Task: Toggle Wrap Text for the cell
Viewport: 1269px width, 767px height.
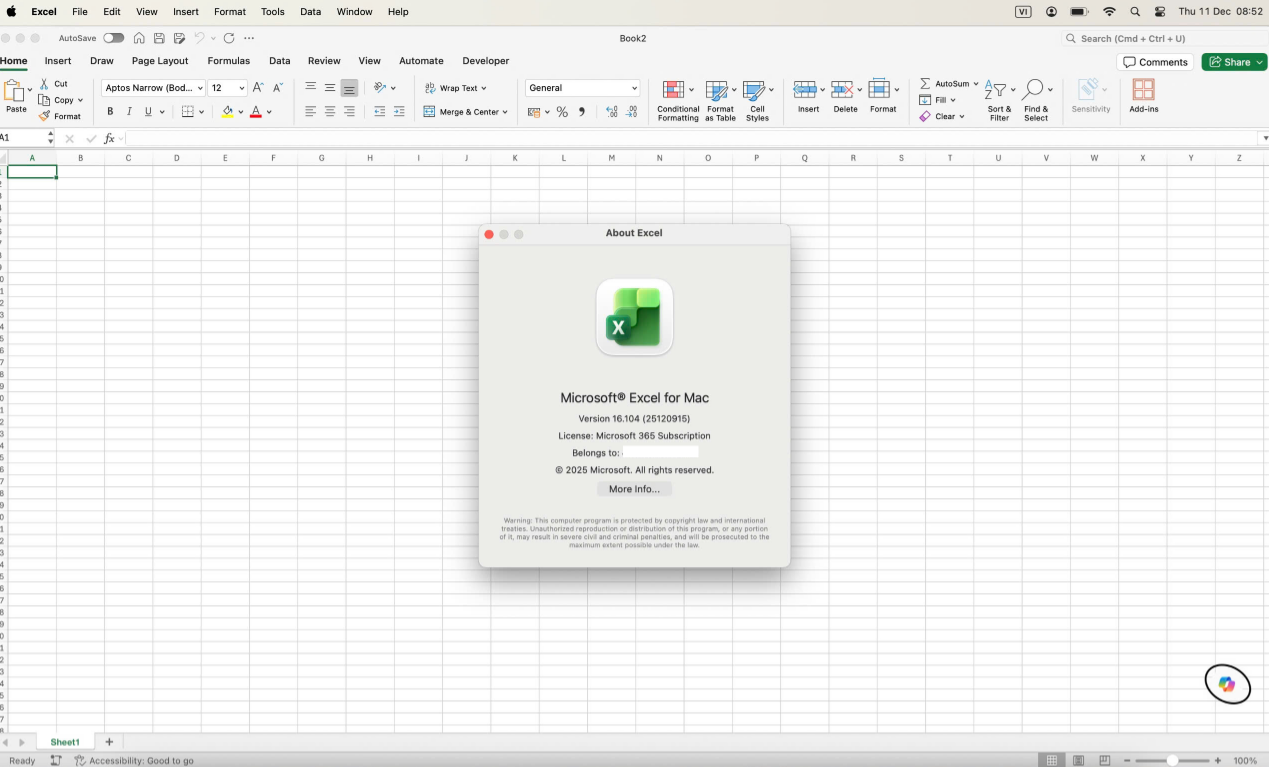Action: [x=456, y=88]
